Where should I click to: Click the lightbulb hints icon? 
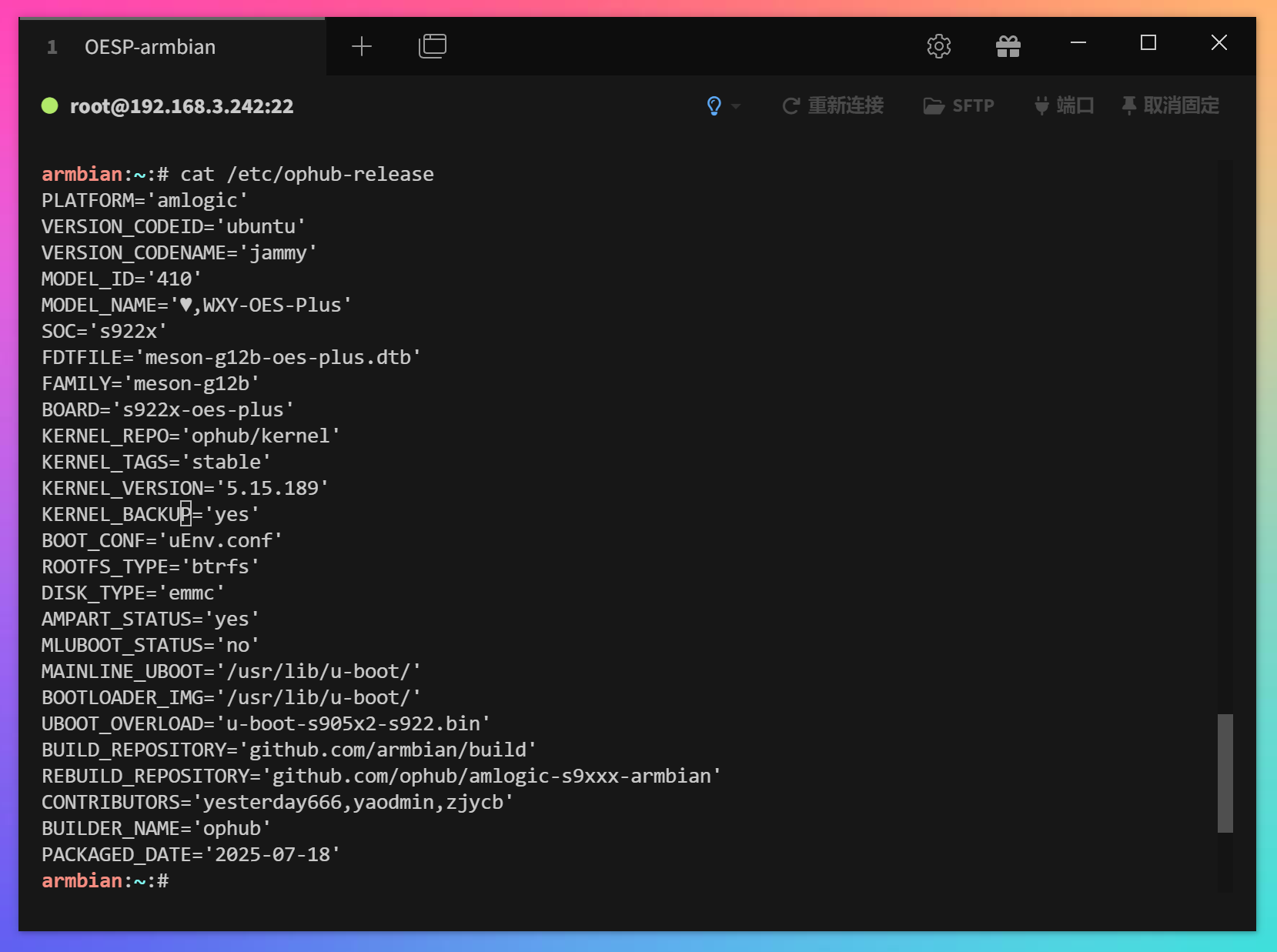pos(714,105)
